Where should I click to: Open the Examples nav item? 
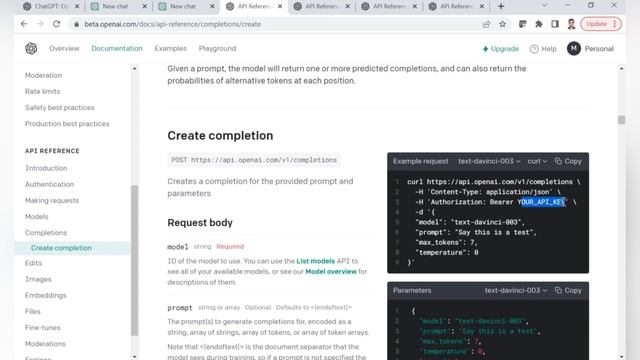(x=170, y=48)
